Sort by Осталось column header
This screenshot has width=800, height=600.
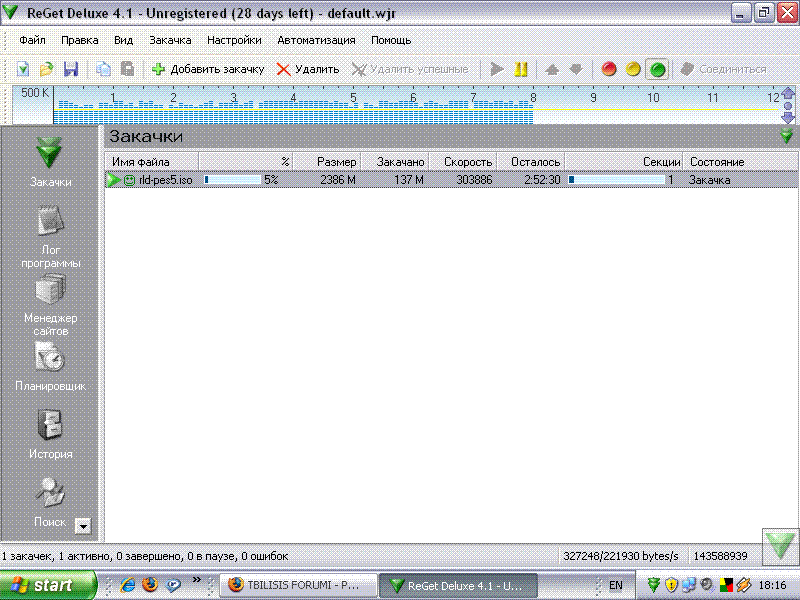[x=531, y=162]
